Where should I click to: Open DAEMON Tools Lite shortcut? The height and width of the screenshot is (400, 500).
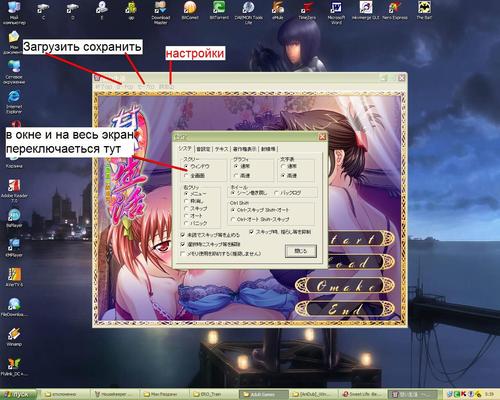(x=248, y=13)
